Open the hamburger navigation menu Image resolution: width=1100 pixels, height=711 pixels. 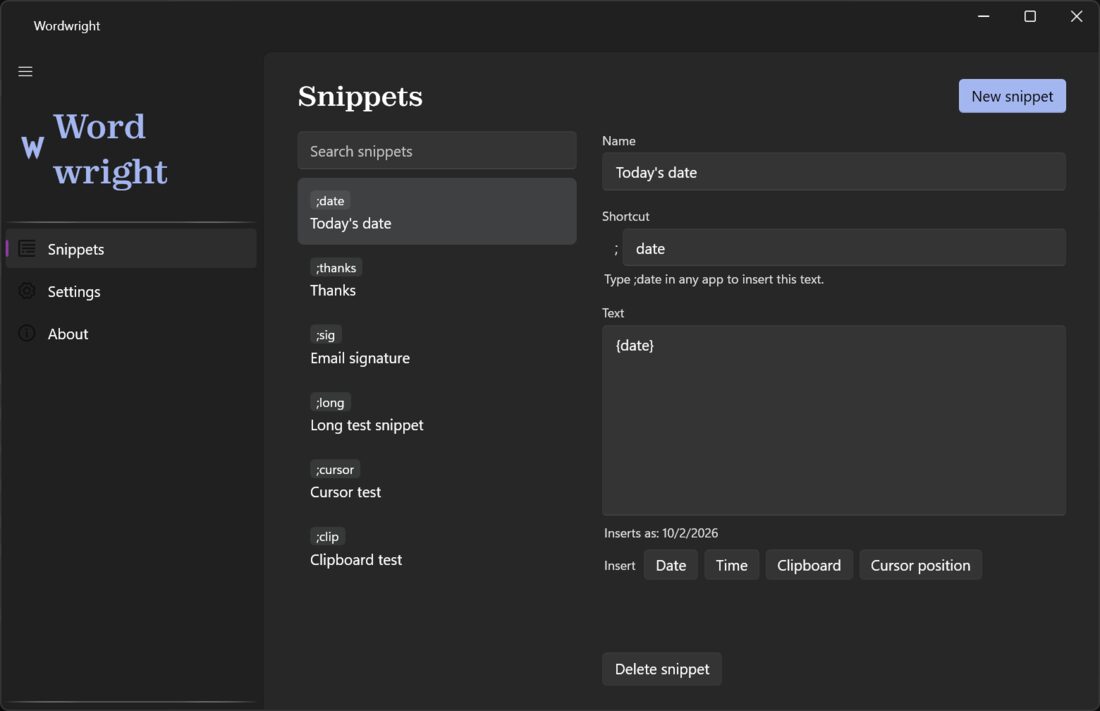[25, 72]
